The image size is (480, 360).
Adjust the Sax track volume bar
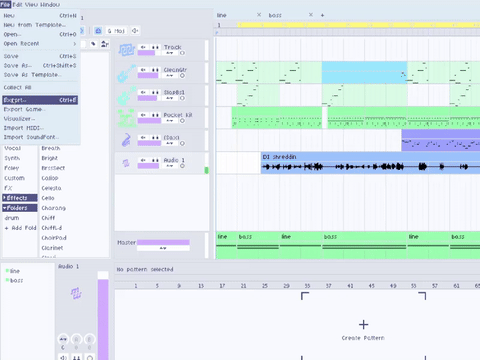point(149,143)
